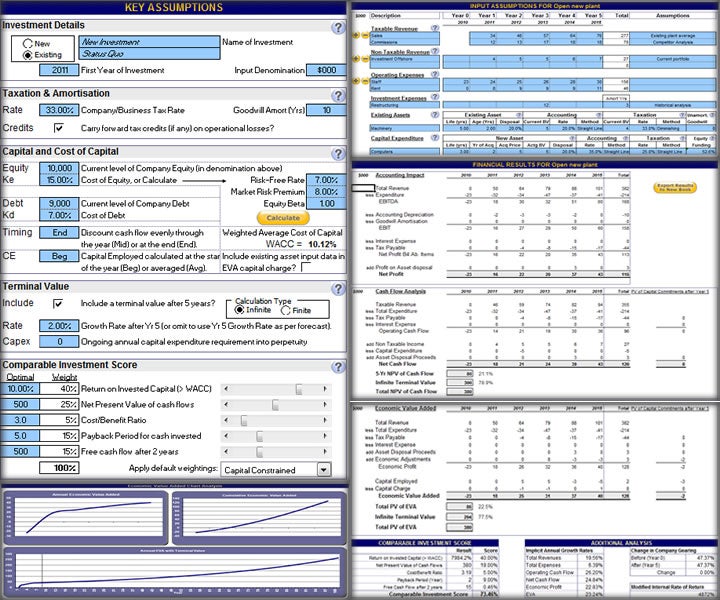Click the Existing Assets row heading help icon
The width and height of the screenshot is (720, 600).
(434, 114)
